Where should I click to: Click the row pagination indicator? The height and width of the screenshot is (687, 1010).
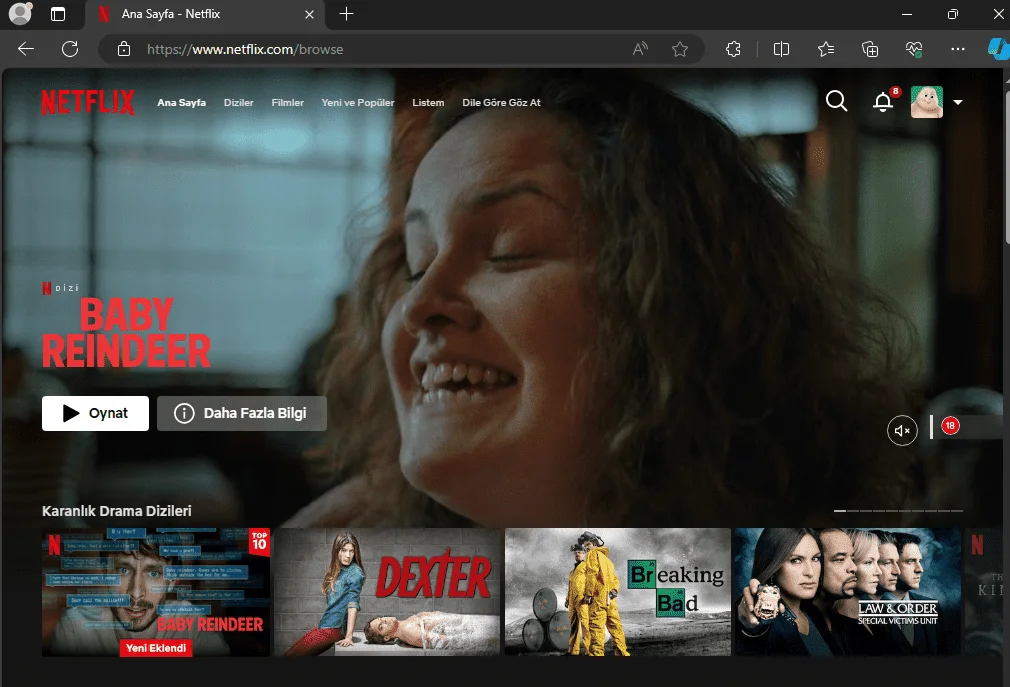point(898,511)
